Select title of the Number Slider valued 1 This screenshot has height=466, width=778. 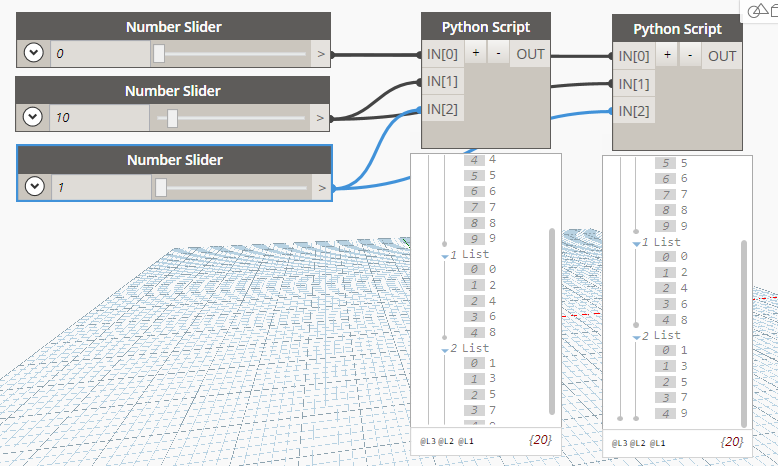175,160
